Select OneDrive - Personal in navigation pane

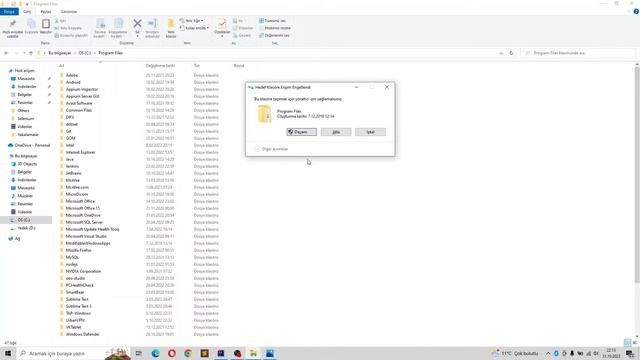(x=32, y=145)
